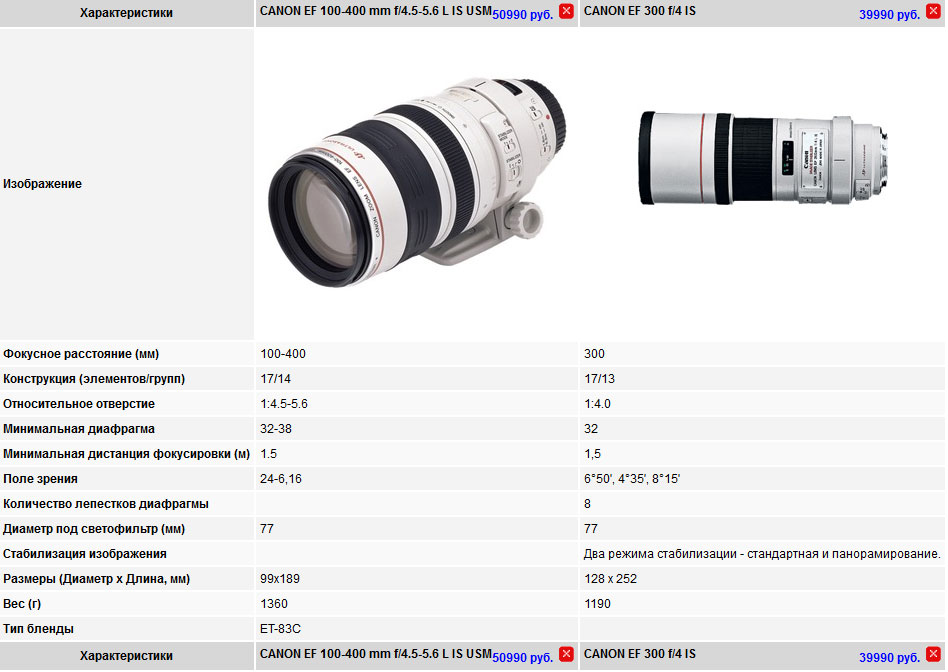This screenshot has height=672, width=948.
Task: Open the 39990 руб. price link in top header
Action: pyautogui.click(x=889, y=15)
